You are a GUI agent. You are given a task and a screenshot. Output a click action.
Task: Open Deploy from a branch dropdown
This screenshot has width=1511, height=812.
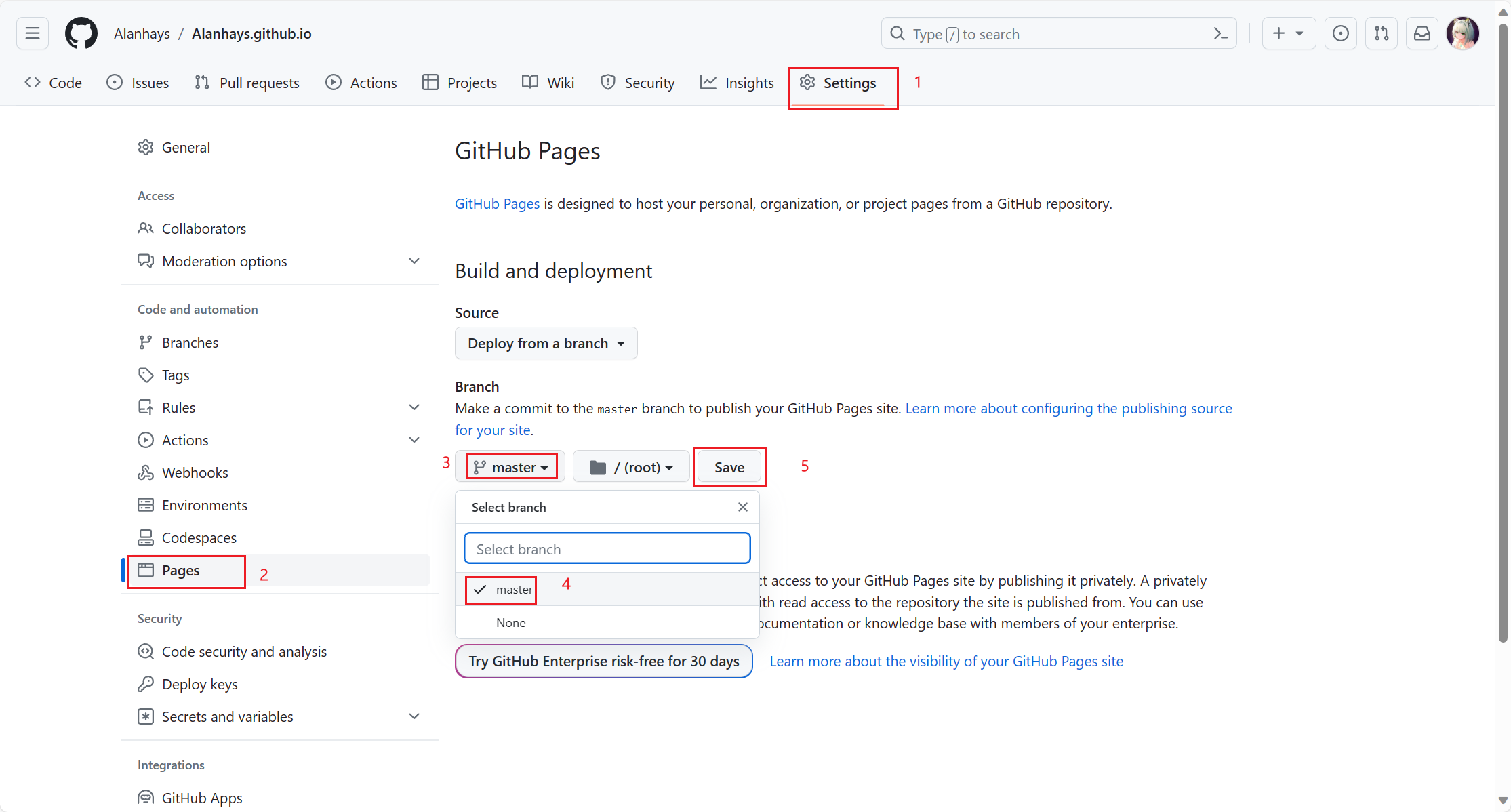(546, 344)
